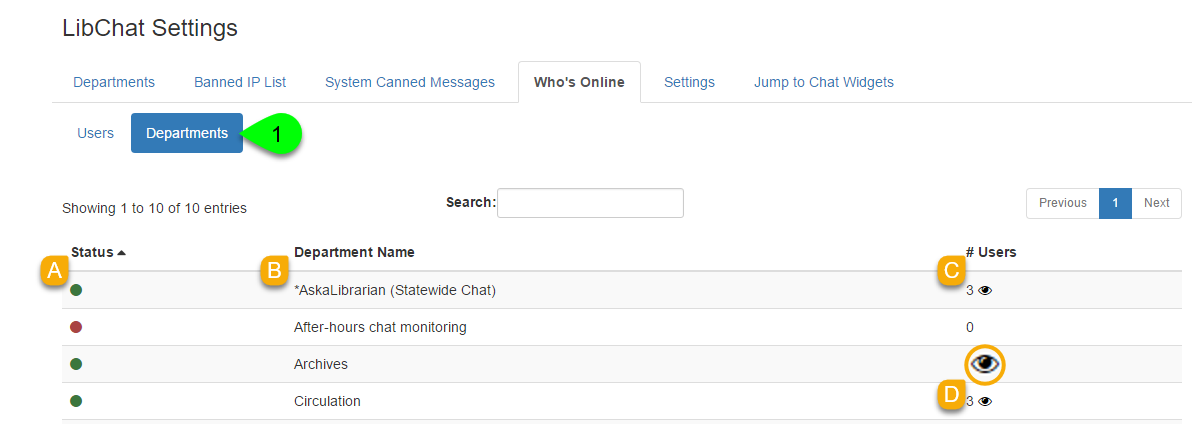Click the Previous pagination button
The height and width of the screenshot is (424, 1199).
1063,203
